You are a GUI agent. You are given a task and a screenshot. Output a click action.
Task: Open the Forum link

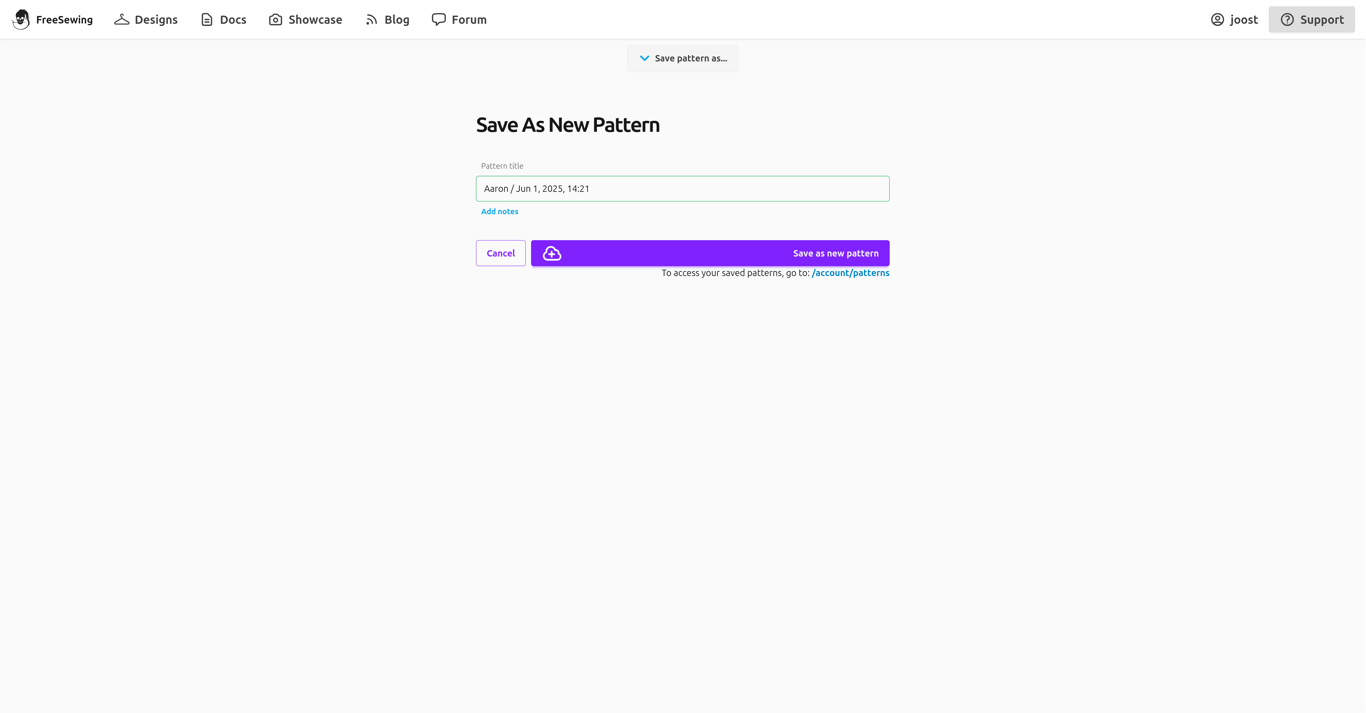click(459, 19)
